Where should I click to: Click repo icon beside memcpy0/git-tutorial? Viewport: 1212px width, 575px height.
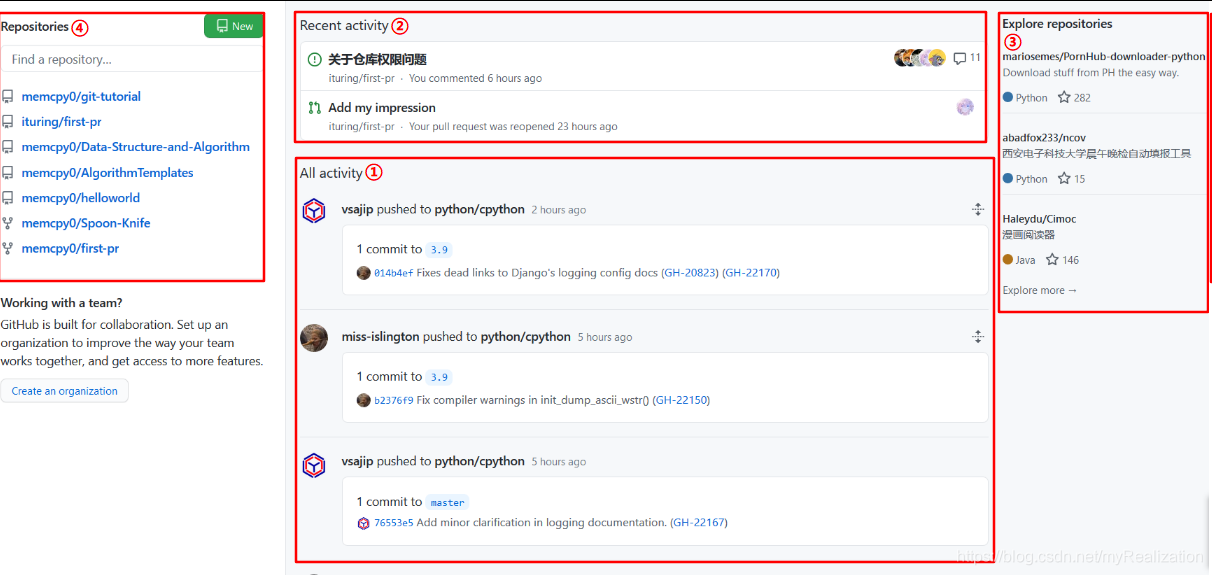pyautogui.click(x=8, y=97)
